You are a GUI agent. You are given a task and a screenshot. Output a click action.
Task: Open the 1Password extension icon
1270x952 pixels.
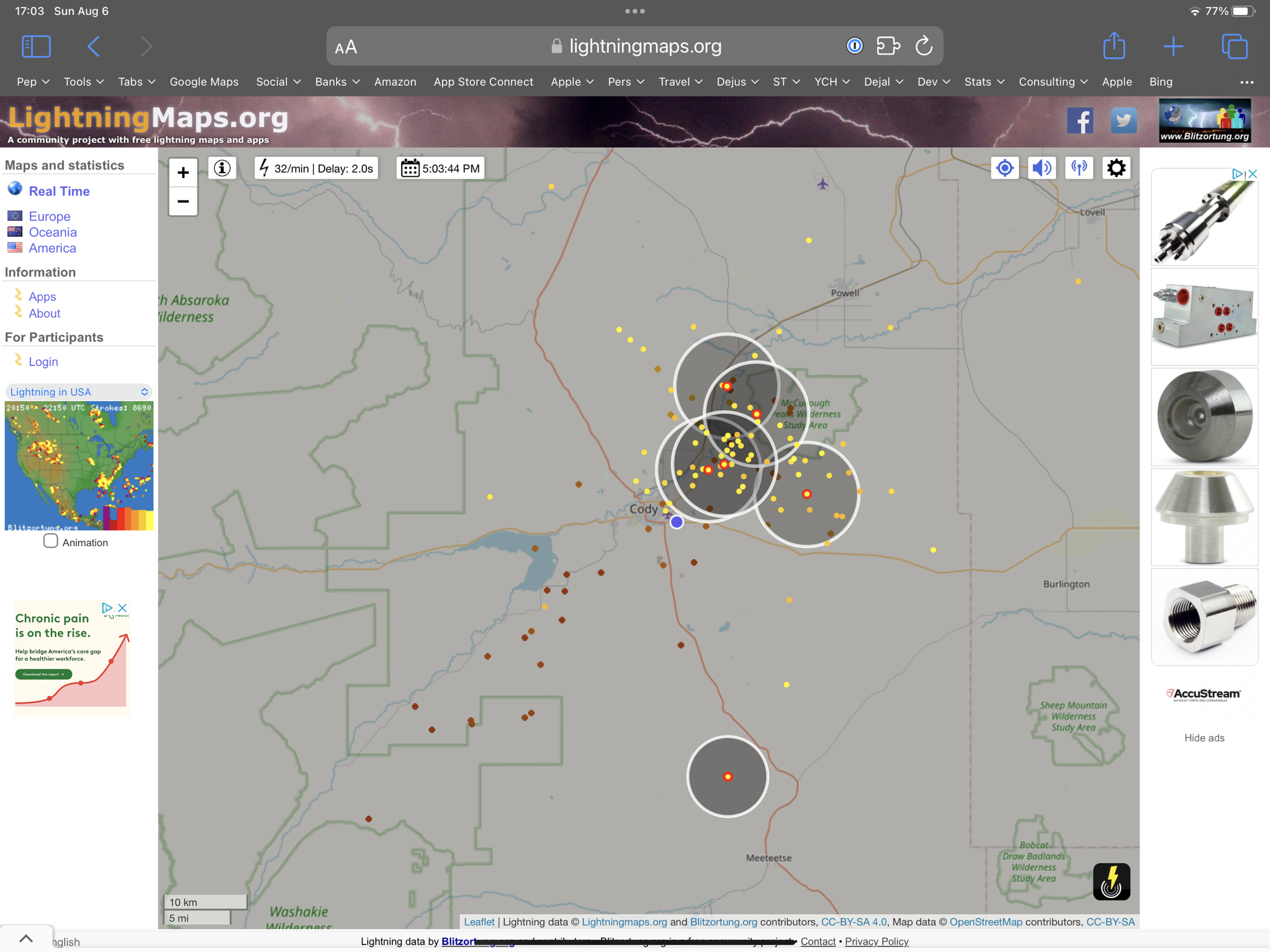(x=855, y=46)
